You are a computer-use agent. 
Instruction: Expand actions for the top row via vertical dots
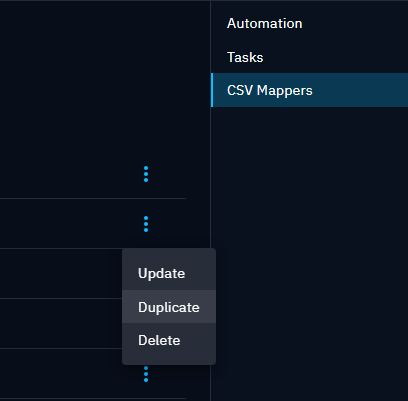click(x=146, y=174)
